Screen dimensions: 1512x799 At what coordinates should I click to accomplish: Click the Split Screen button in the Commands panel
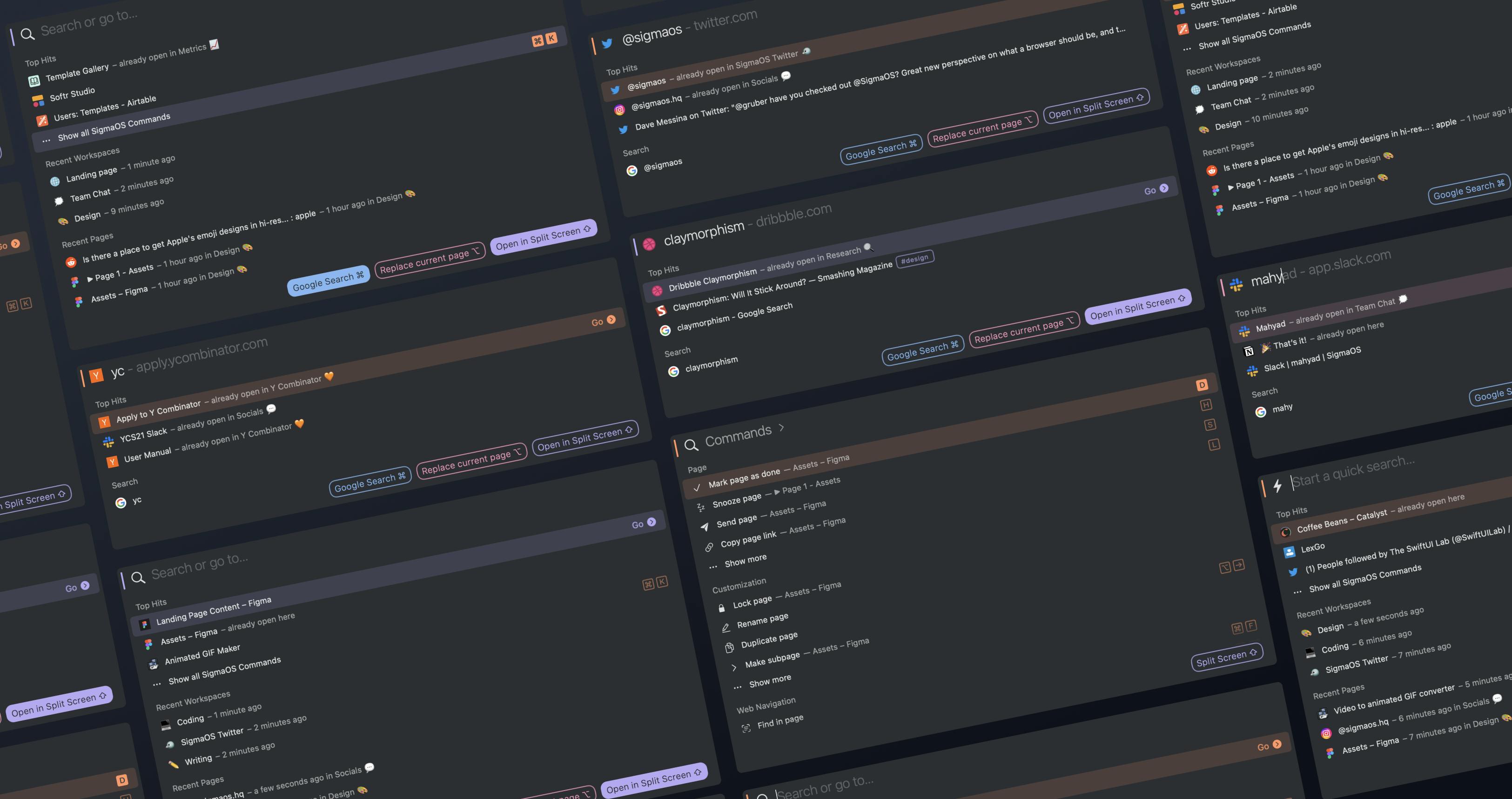(x=1227, y=658)
